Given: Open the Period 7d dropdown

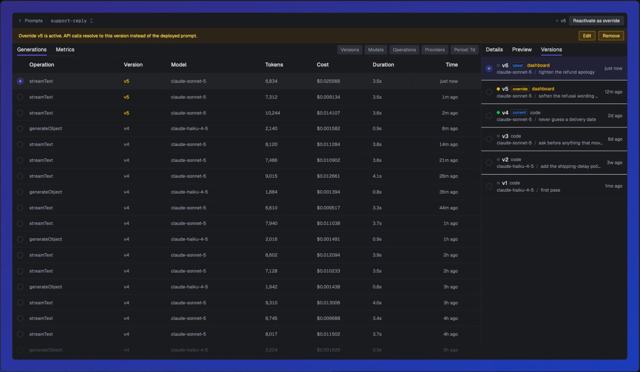Looking at the screenshot, I should 464,50.
